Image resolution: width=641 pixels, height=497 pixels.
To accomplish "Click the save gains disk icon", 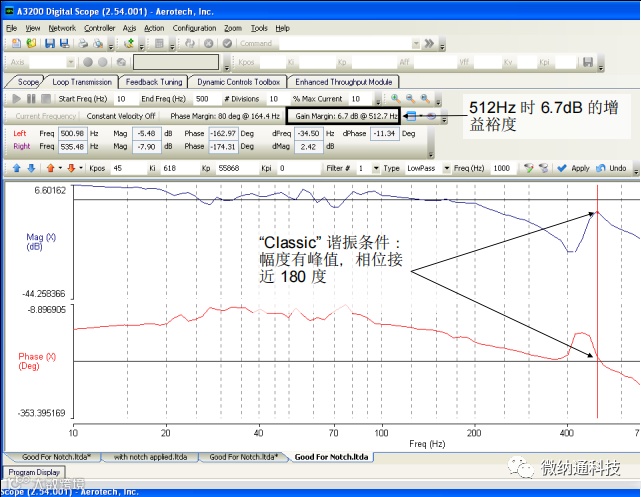I will pyautogui.click(x=588, y=62).
